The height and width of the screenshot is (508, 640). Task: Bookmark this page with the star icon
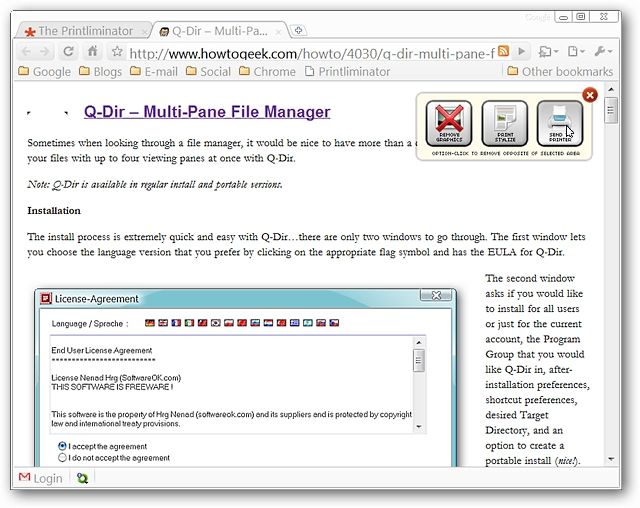click(117, 51)
